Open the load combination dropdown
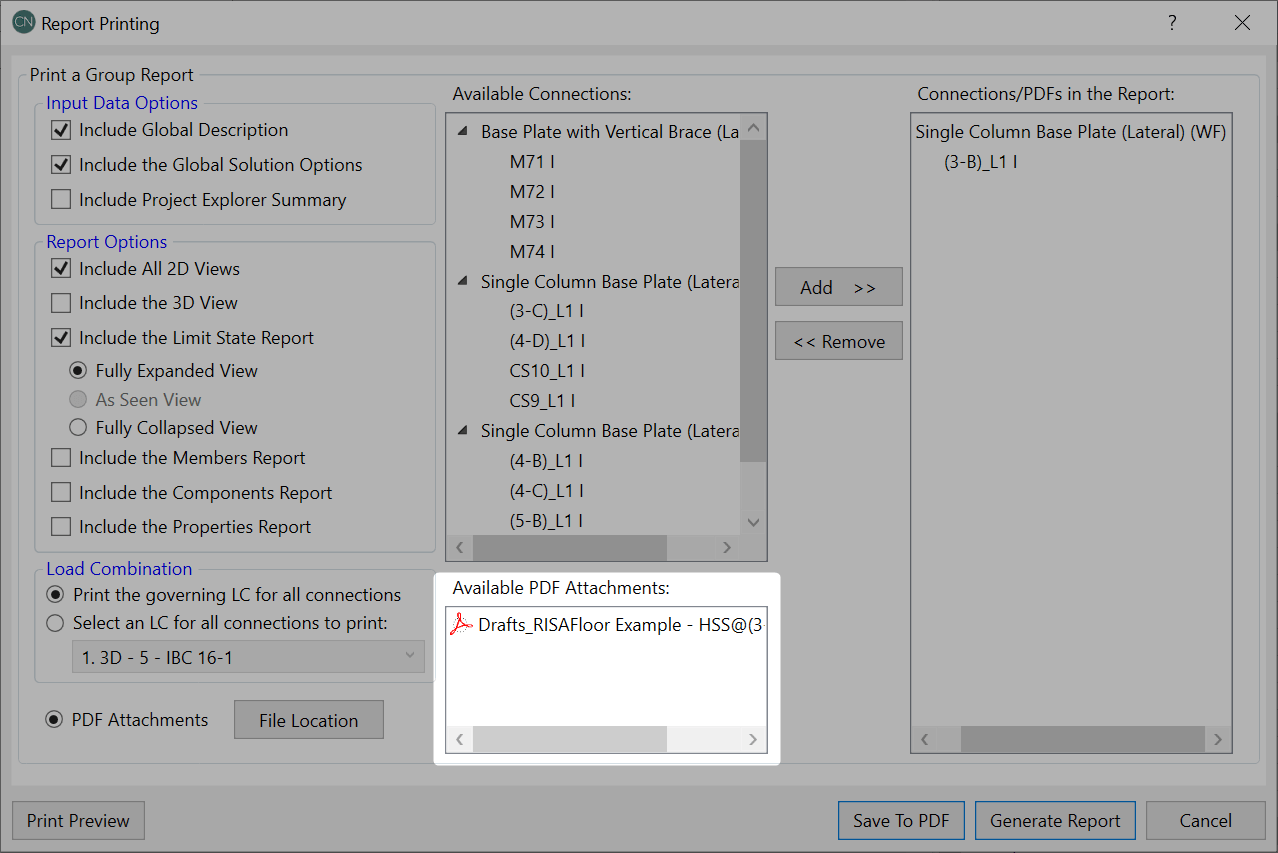Image resolution: width=1278 pixels, height=853 pixels. click(x=248, y=657)
